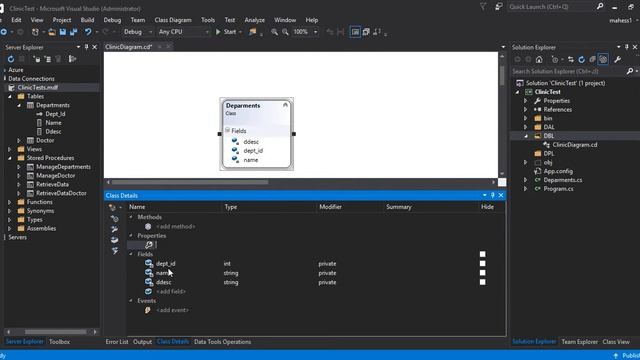Click the <add method> placeholder
Image resolution: width=640 pixels, height=360 pixels.
[x=176, y=227]
